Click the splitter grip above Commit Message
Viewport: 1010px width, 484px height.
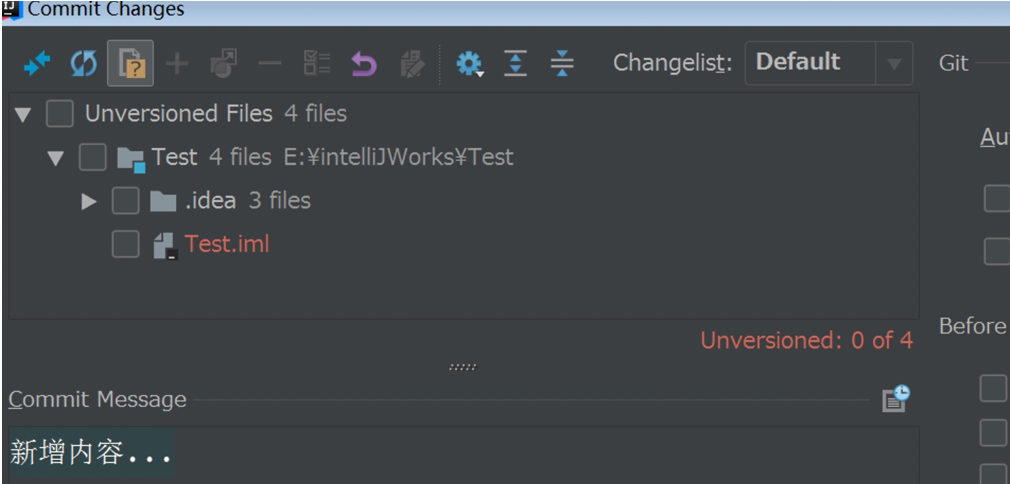tap(462, 367)
